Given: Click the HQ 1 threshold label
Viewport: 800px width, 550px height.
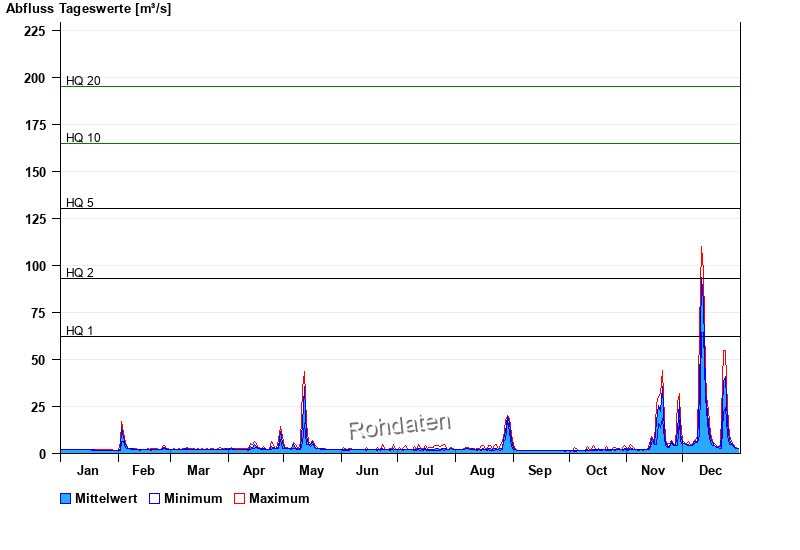Looking at the screenshot, I should 80,331.
